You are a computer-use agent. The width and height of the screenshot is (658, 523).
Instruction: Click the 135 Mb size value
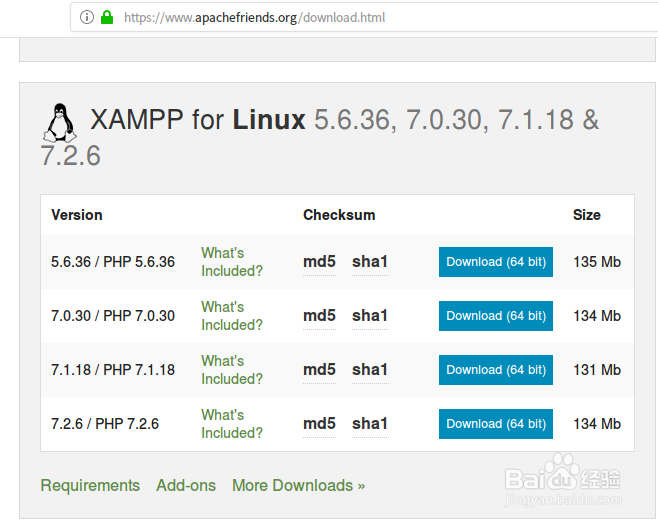tap(597, 262)
